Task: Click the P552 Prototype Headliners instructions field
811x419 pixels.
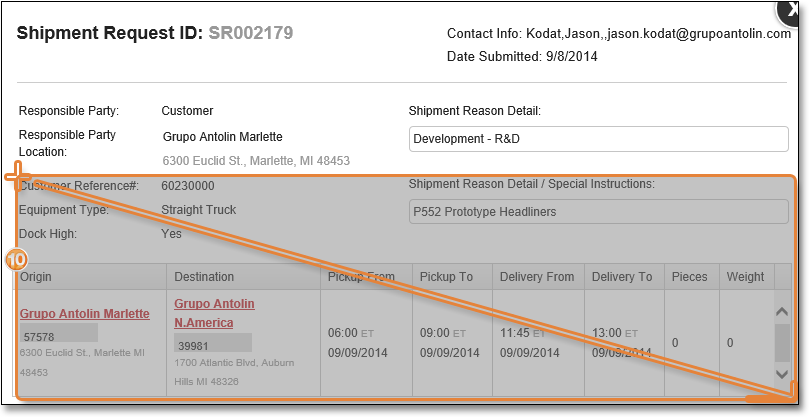Action: click(x=598, y=212)
